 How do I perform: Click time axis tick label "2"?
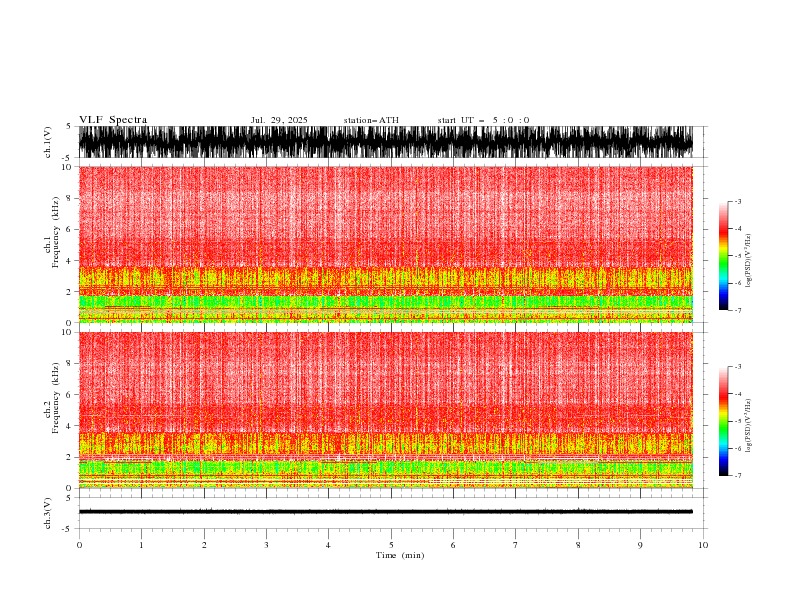(204, 545)
